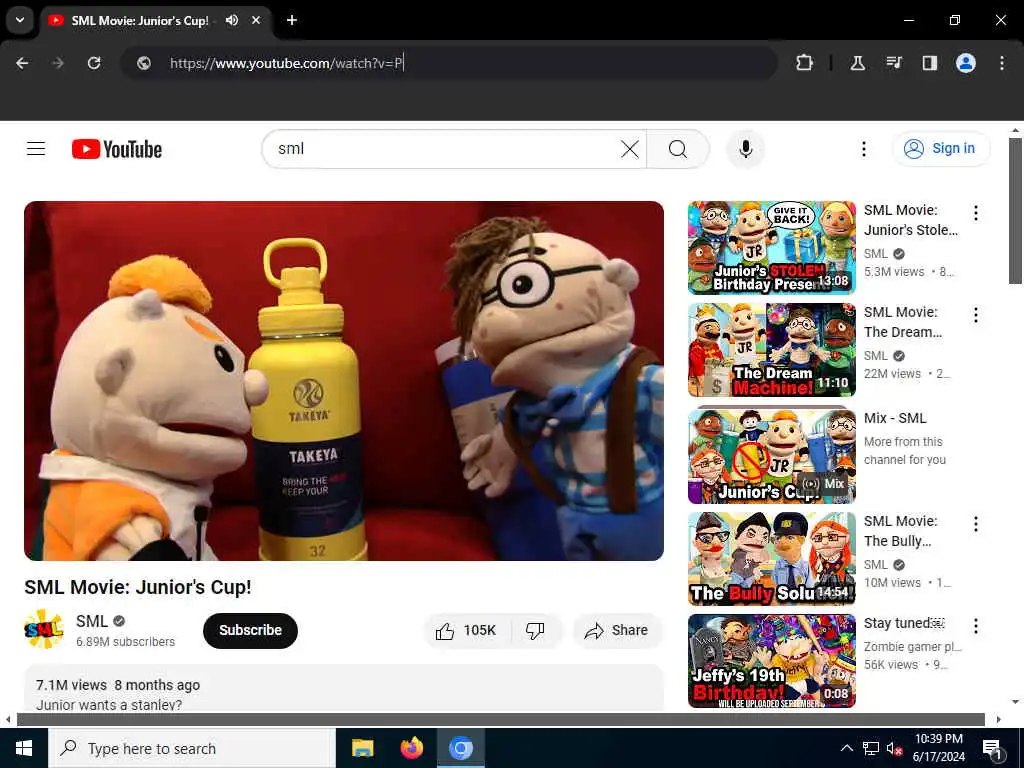
Task: Click SML Movie: Junior's Stole... title
Action: tap(911, 220)
